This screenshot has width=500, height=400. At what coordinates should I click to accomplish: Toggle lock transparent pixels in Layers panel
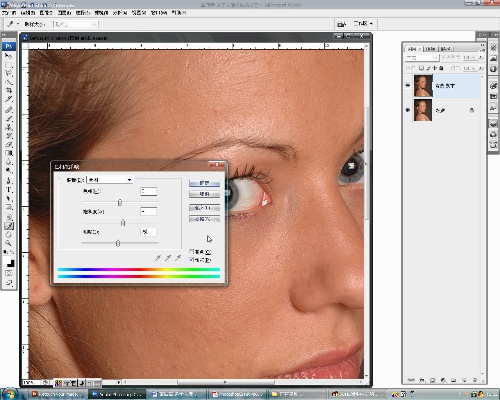tap(422, 68)
